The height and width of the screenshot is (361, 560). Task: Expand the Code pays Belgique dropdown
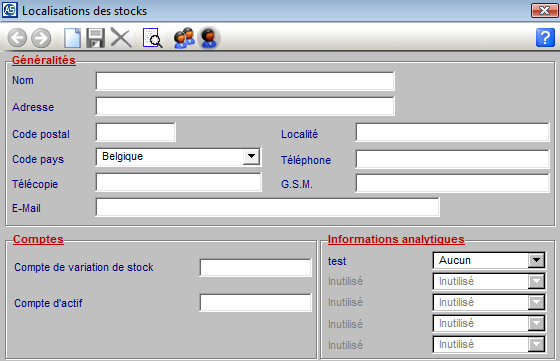[251, 157]
